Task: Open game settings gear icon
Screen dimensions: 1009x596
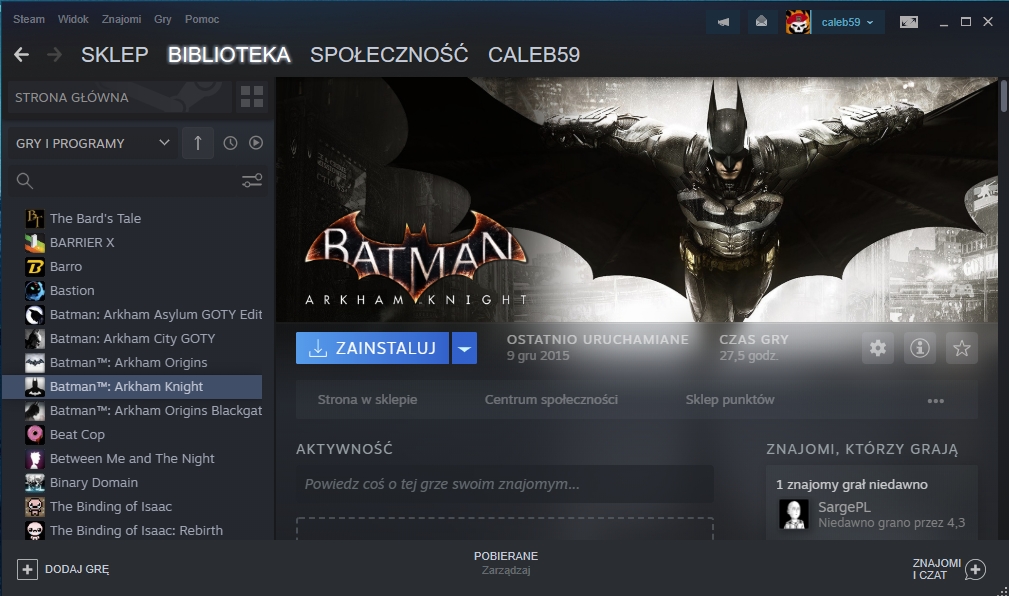Action: tap(878, 348)
